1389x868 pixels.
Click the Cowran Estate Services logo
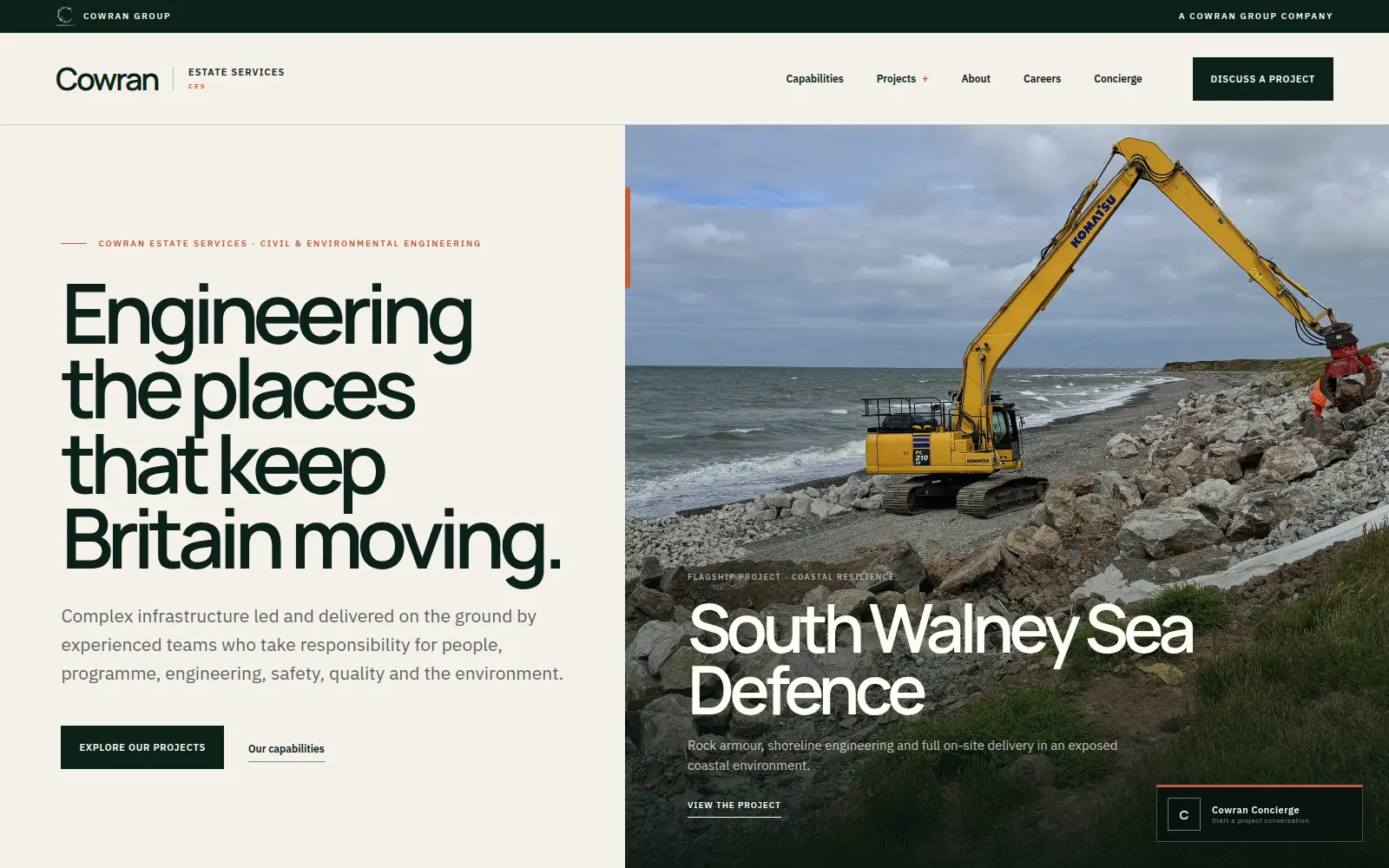pos(170,79)
